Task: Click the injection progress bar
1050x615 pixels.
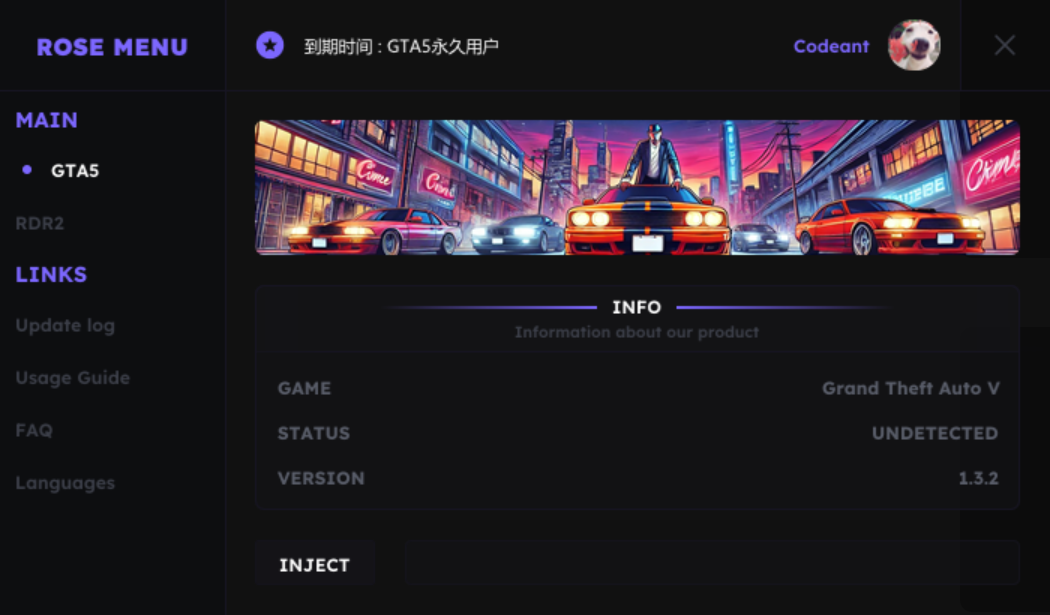Action: [x=711, y=563]
